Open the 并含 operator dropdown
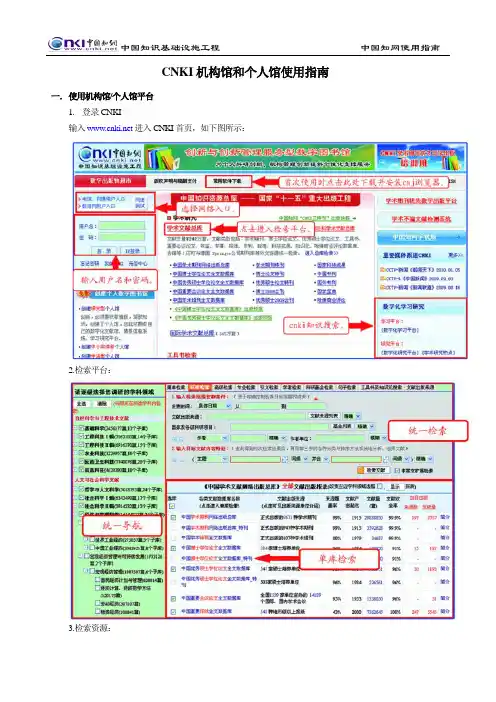Viewport: 496px width, 702px height. 320,459
